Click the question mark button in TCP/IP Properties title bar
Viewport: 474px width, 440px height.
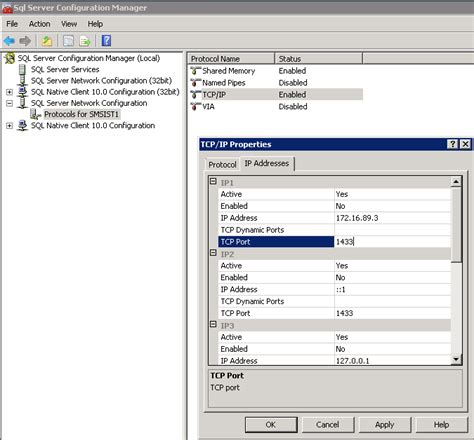click(x=452, y=144)
